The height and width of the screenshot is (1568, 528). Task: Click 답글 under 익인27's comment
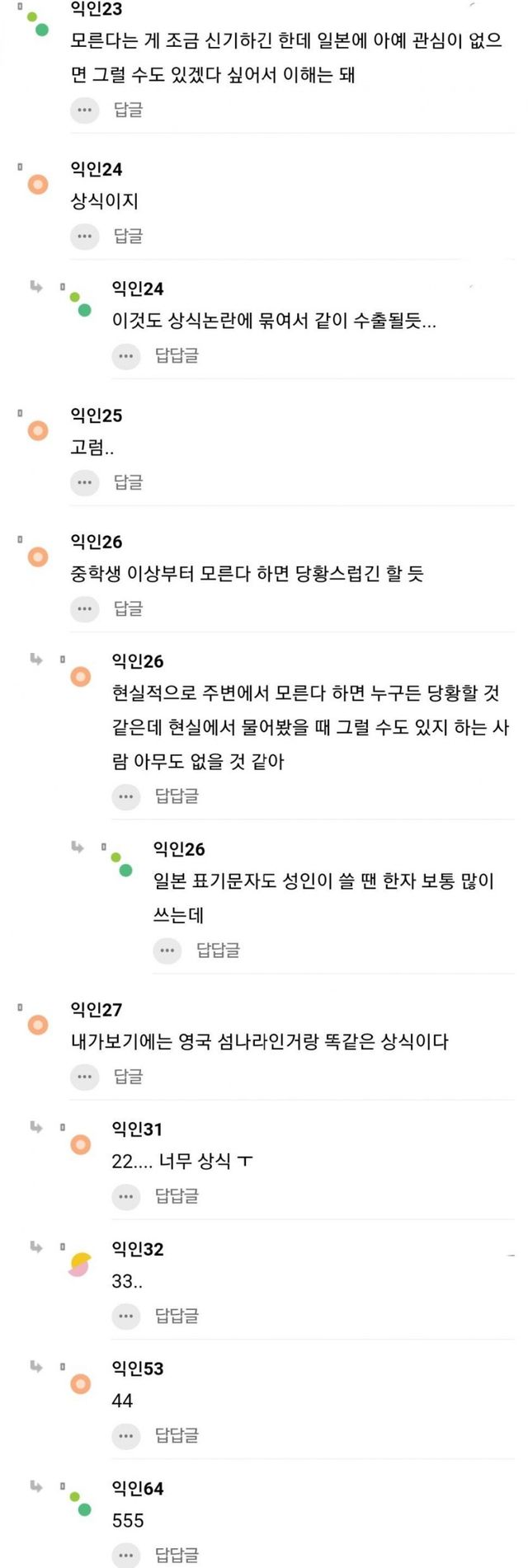(128, 1077)
